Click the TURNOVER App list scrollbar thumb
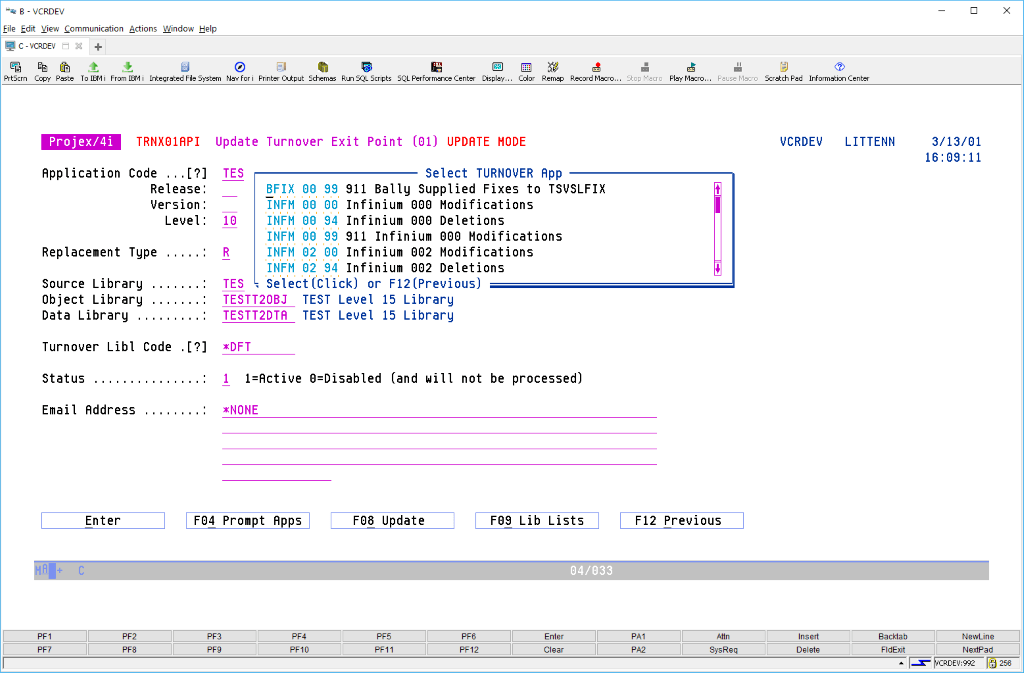The width and height of the screenshot is (1024, 673). point(718,205)
